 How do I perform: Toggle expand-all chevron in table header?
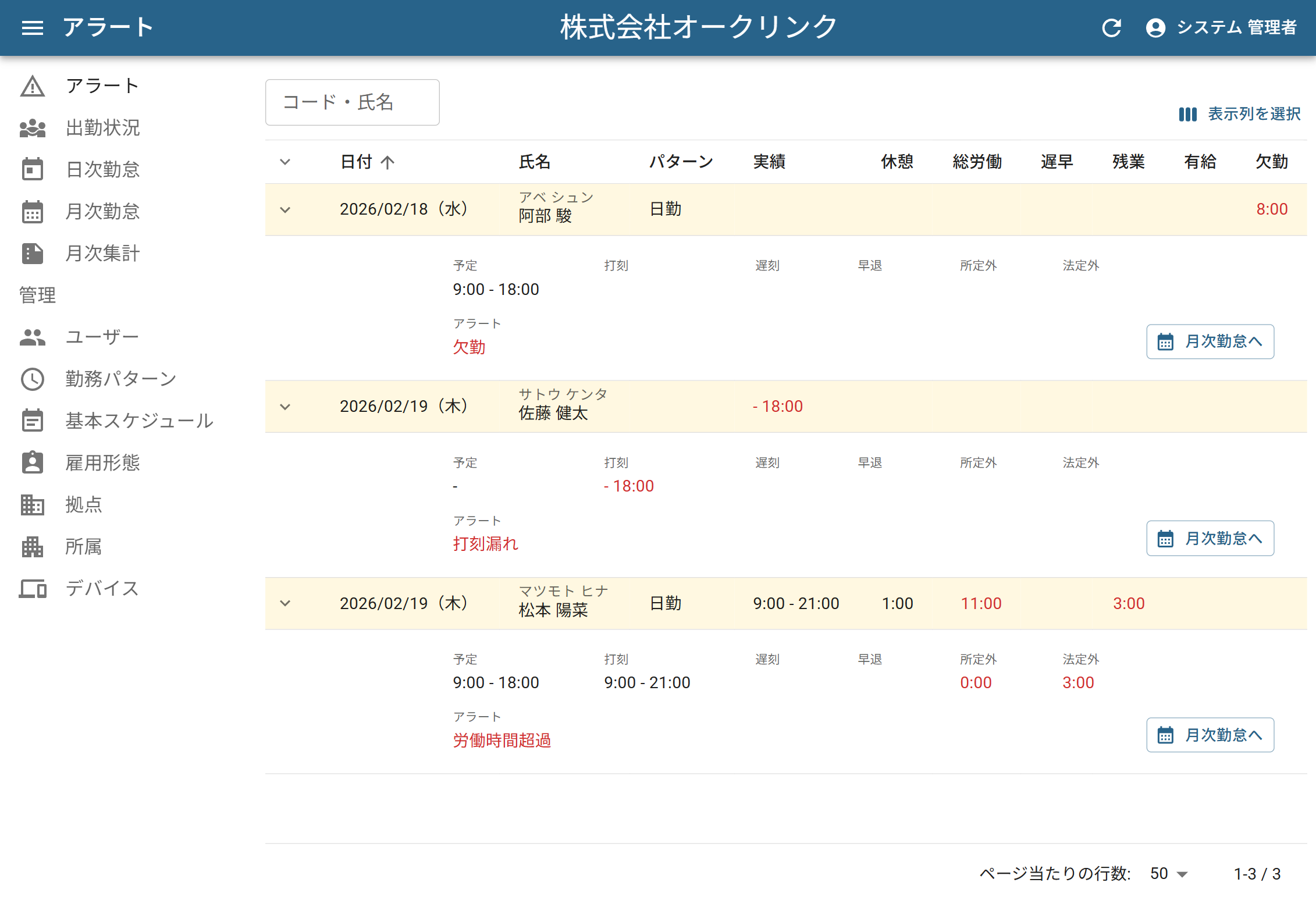[285, 162]
